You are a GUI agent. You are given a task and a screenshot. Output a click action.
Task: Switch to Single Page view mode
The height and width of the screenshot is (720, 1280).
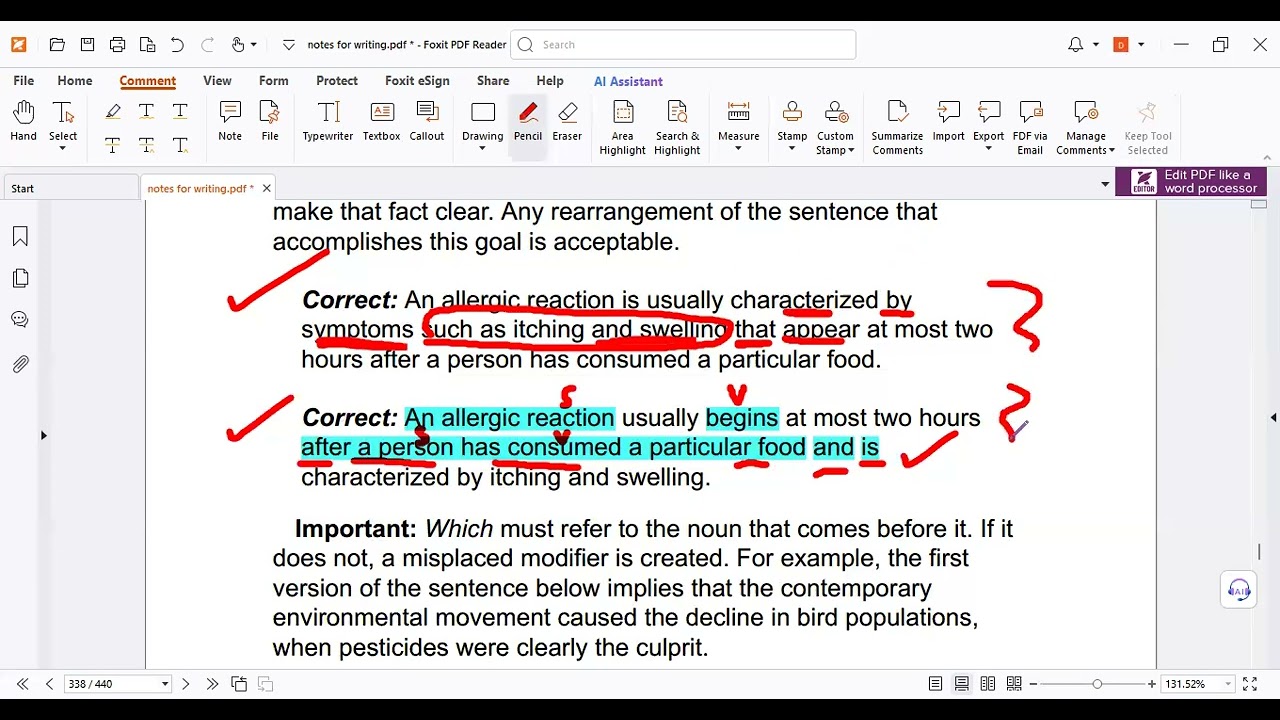[935, 684]
